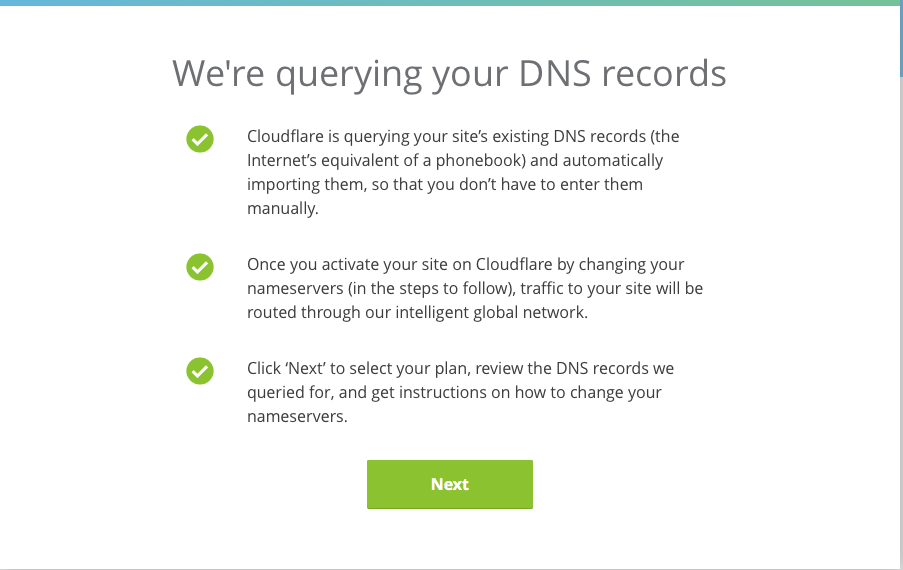
Task: Click the green checkmark beside the nameserver activation paragraph
Action: [x=200, y=267]
